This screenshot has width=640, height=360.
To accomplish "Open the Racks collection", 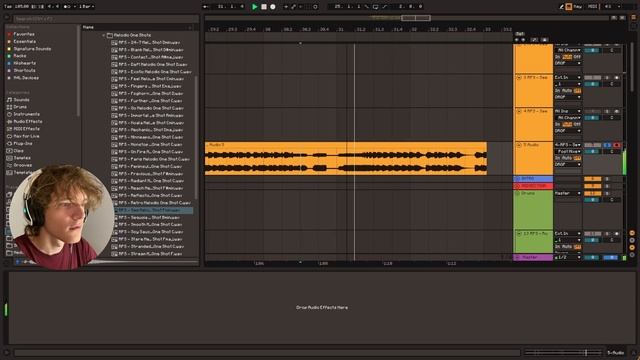I will tap(20, 56).
